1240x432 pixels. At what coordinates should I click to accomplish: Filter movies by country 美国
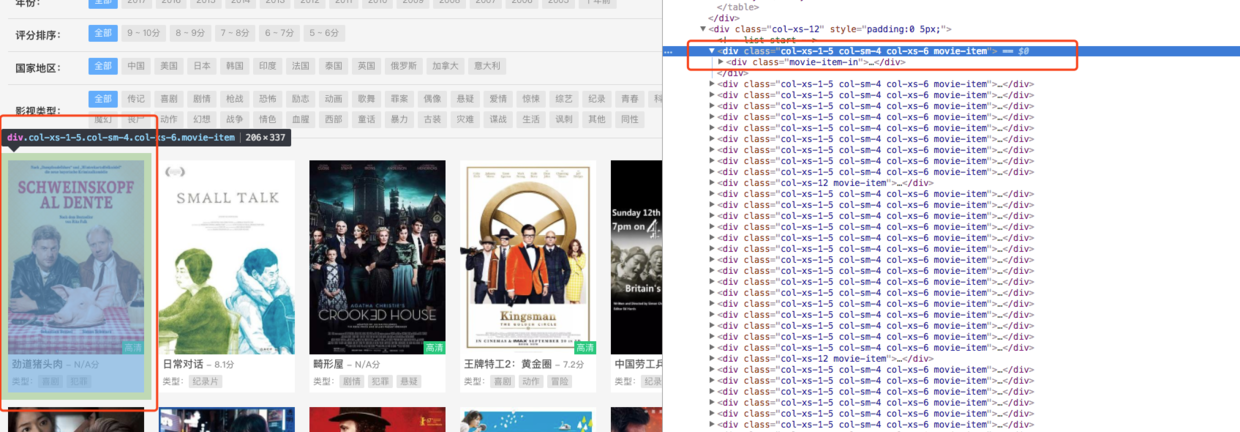click(169, 66)
